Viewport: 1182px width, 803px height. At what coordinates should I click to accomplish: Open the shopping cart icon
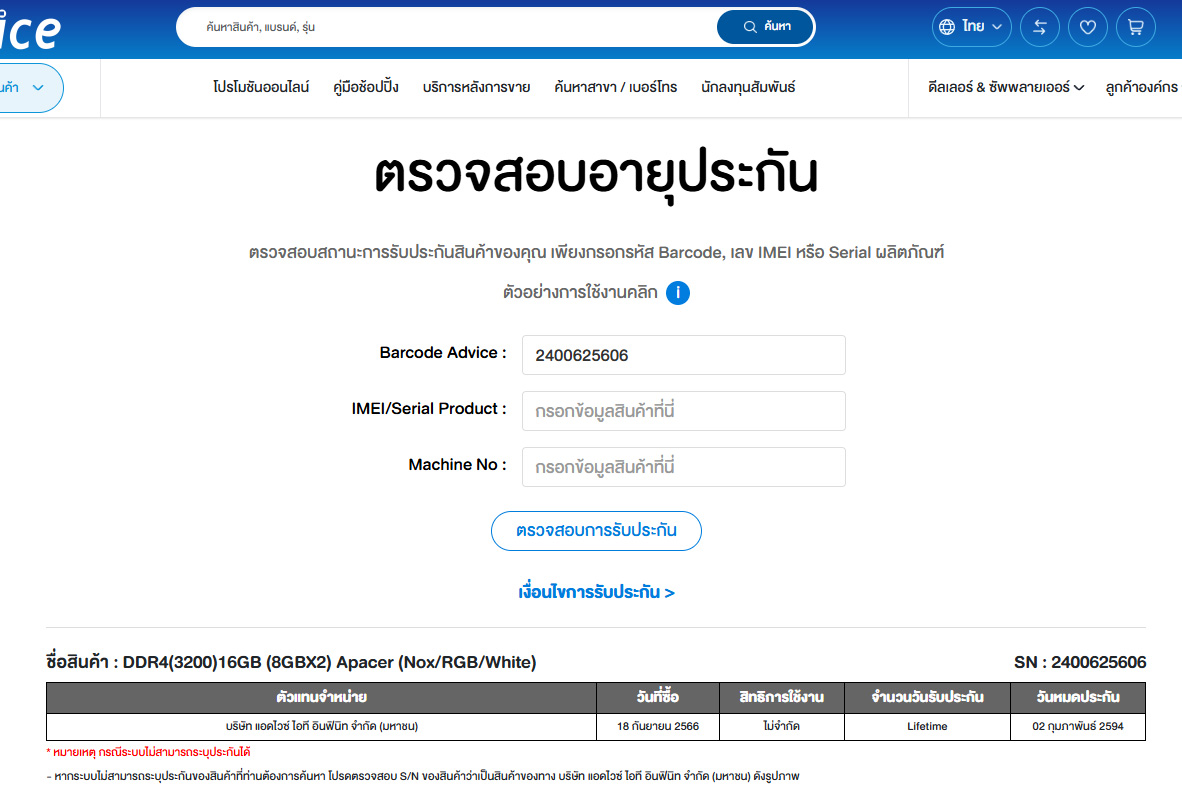click(1135, 27)
